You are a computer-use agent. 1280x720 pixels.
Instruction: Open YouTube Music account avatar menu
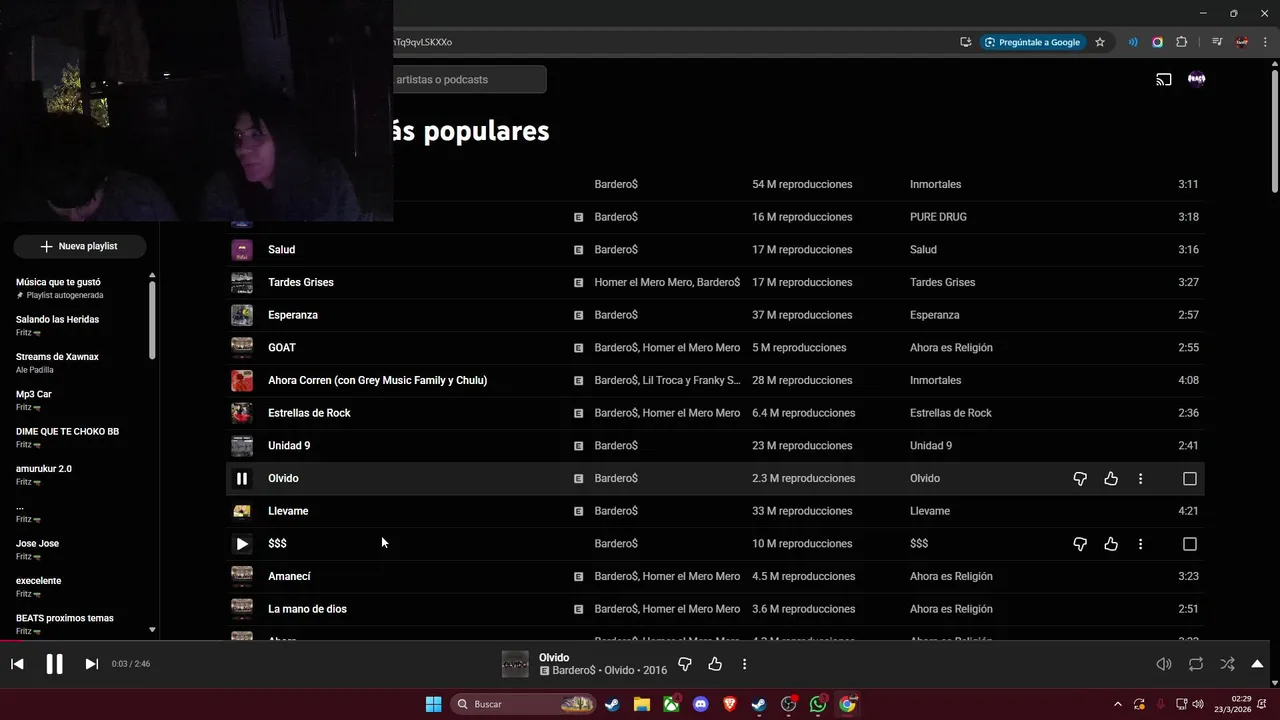1196,79
